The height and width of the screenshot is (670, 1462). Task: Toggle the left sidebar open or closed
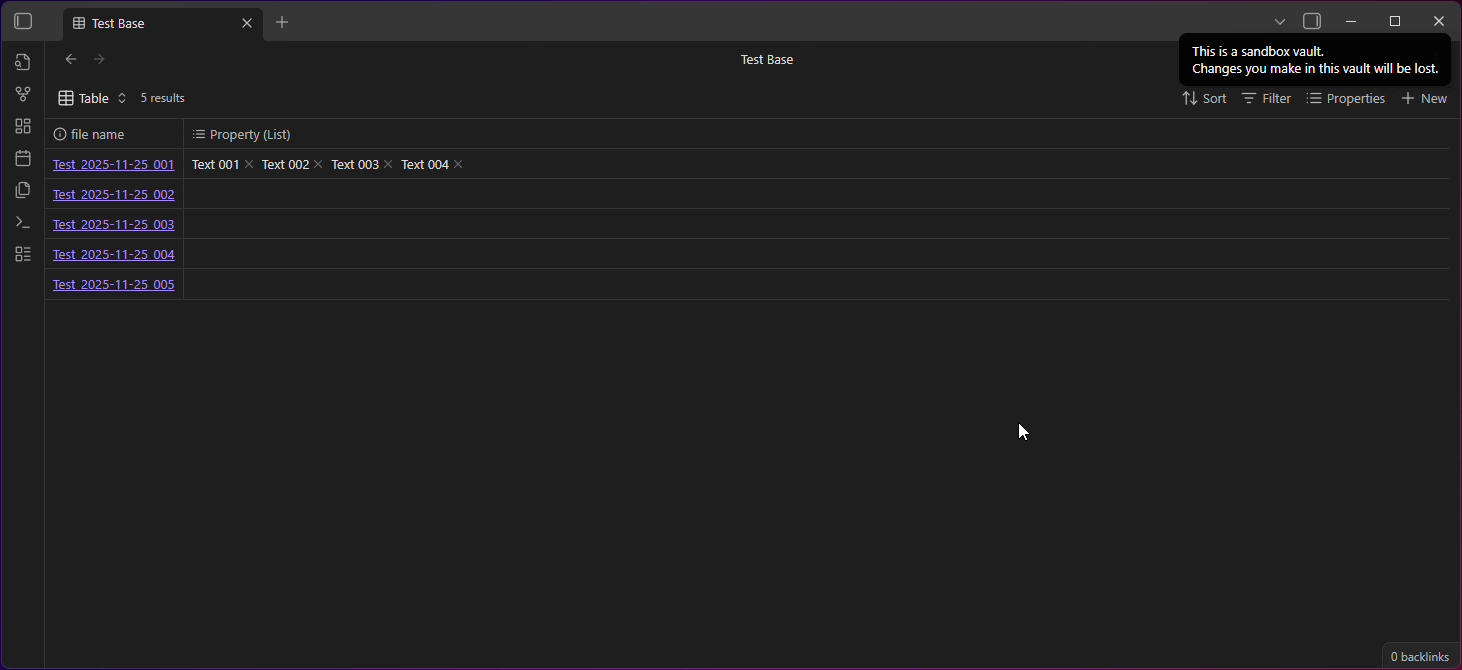pos(22,21)
